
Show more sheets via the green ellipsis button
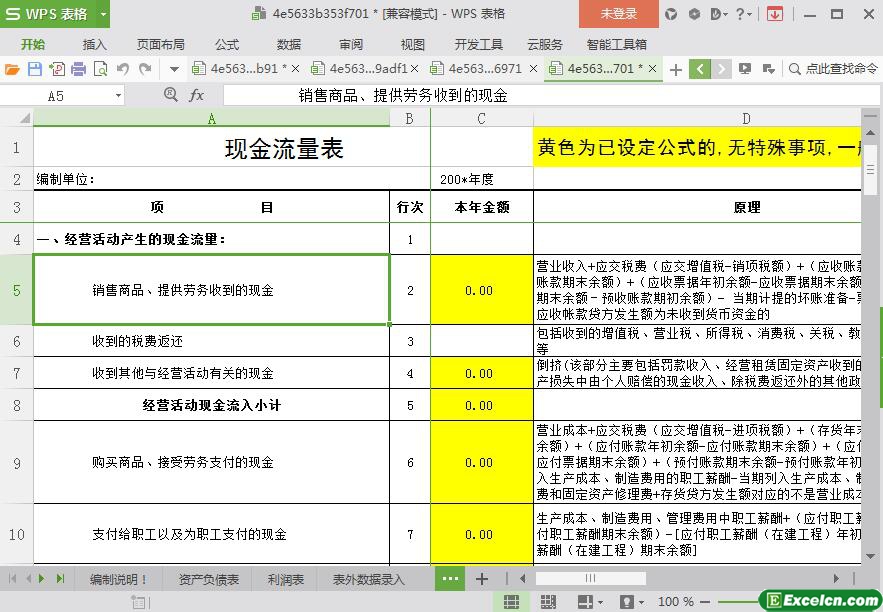click(x=450, y=579)
